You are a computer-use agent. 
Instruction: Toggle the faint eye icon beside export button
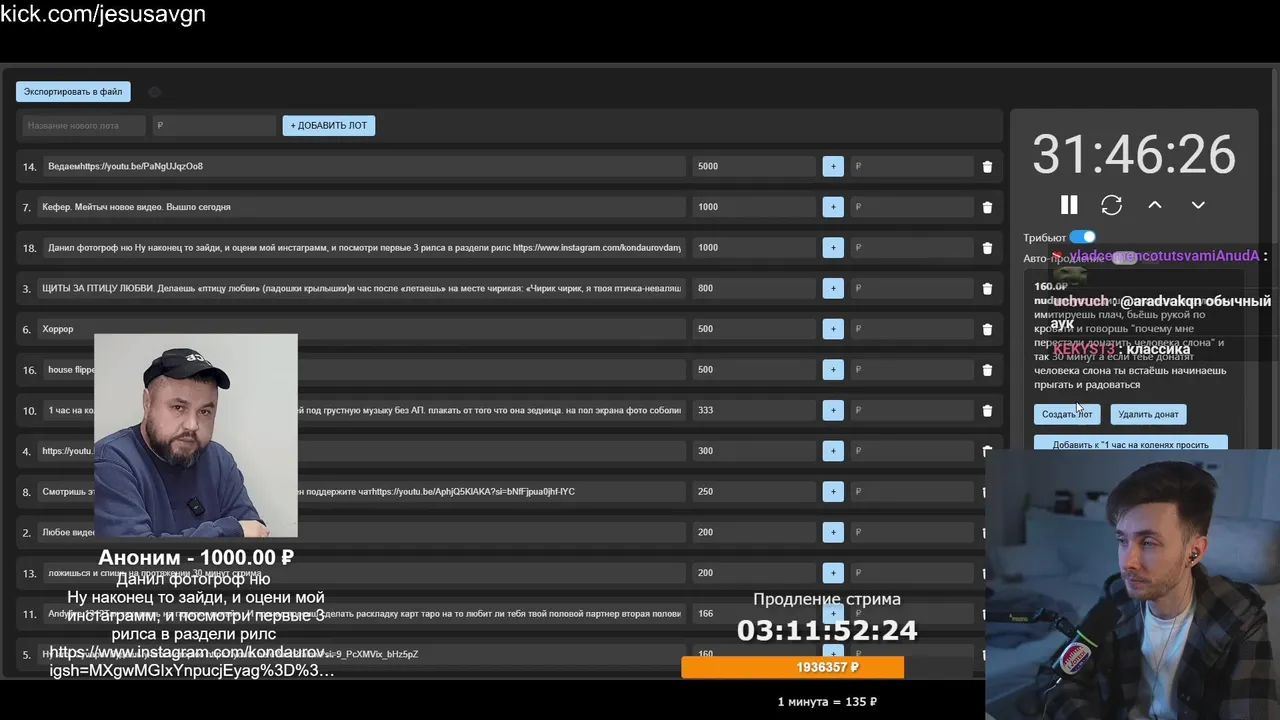[154, 92]
